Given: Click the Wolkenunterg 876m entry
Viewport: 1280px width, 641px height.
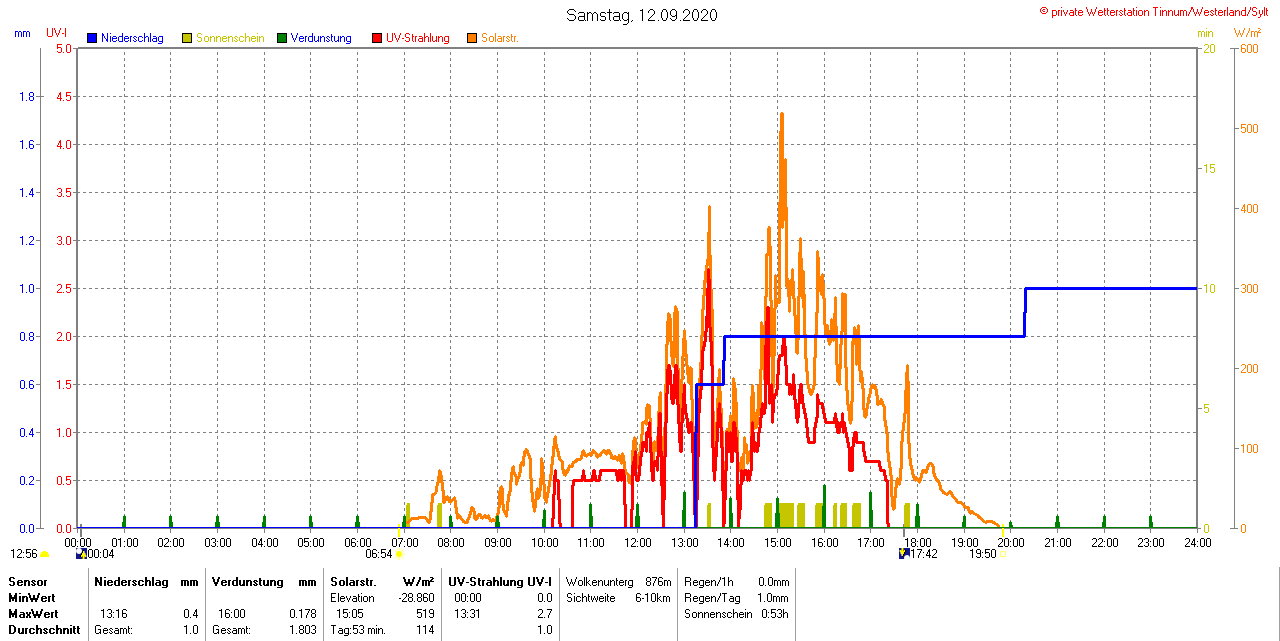Looking at the screenshot, I should pyautogui.click(x=619, y=582).
